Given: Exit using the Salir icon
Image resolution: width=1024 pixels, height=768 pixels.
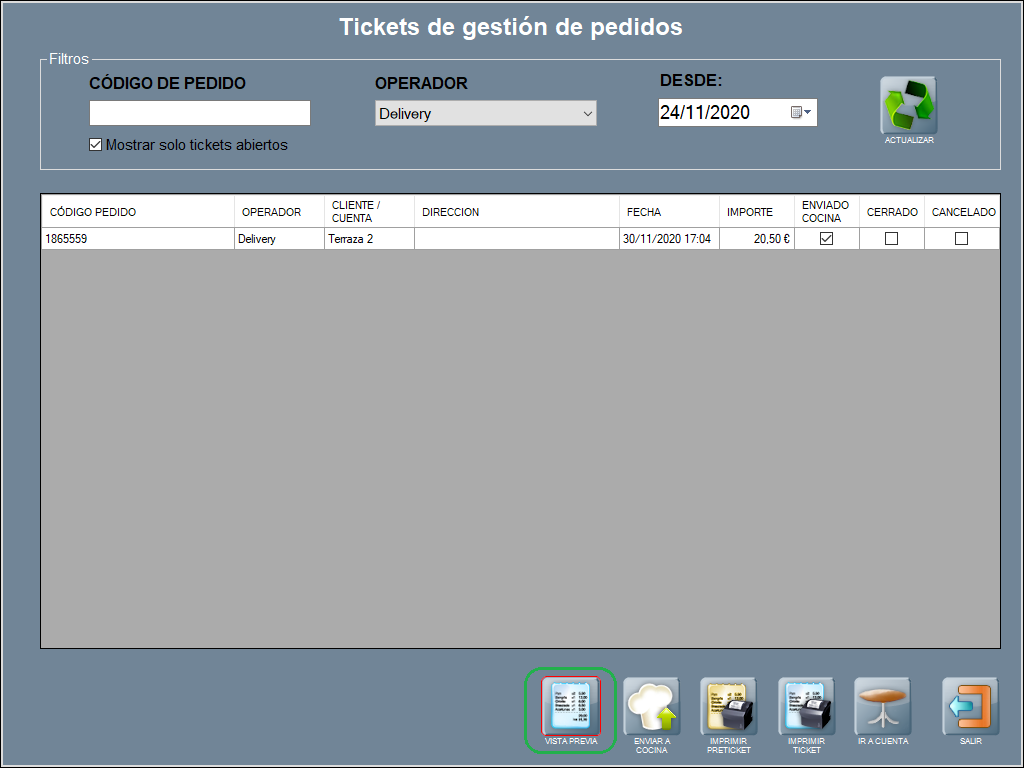Looking at the screenshot, I should 970,706.
